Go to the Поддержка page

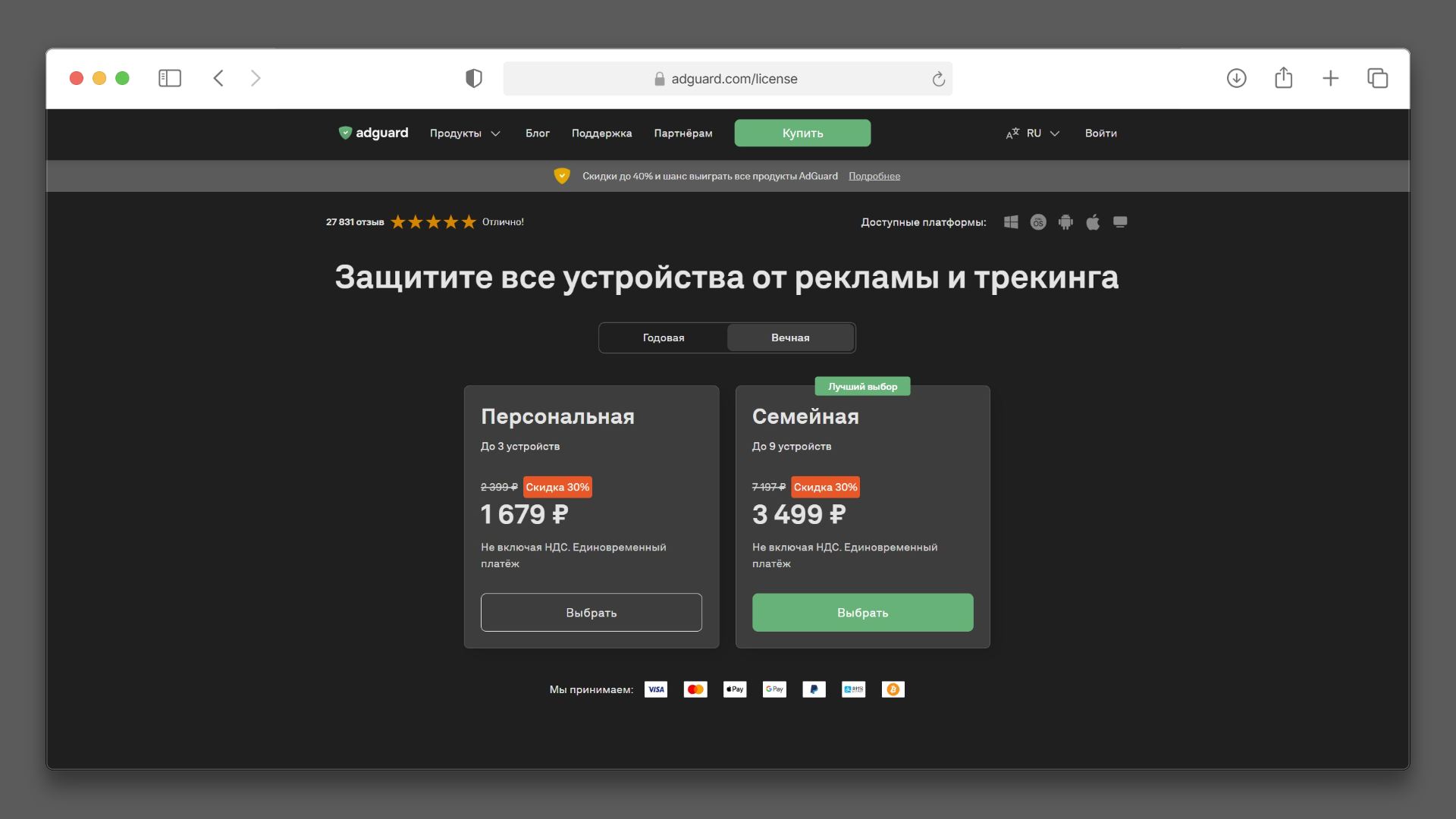click(x=602, y=133)
